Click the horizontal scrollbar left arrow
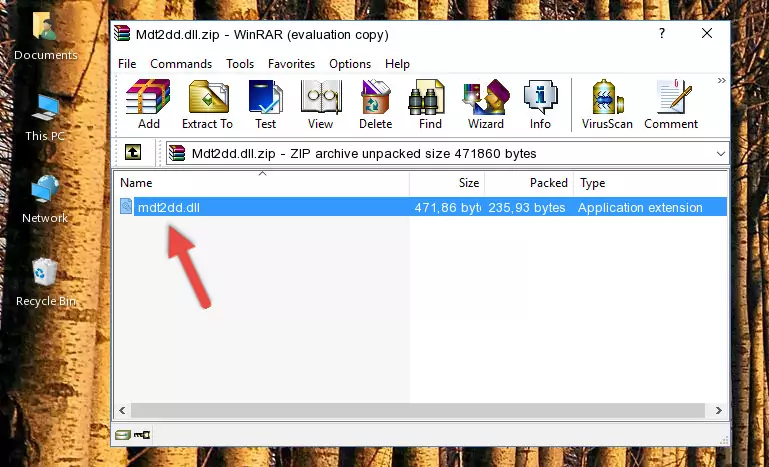This screenshot has width=769, height=467. 123,410
